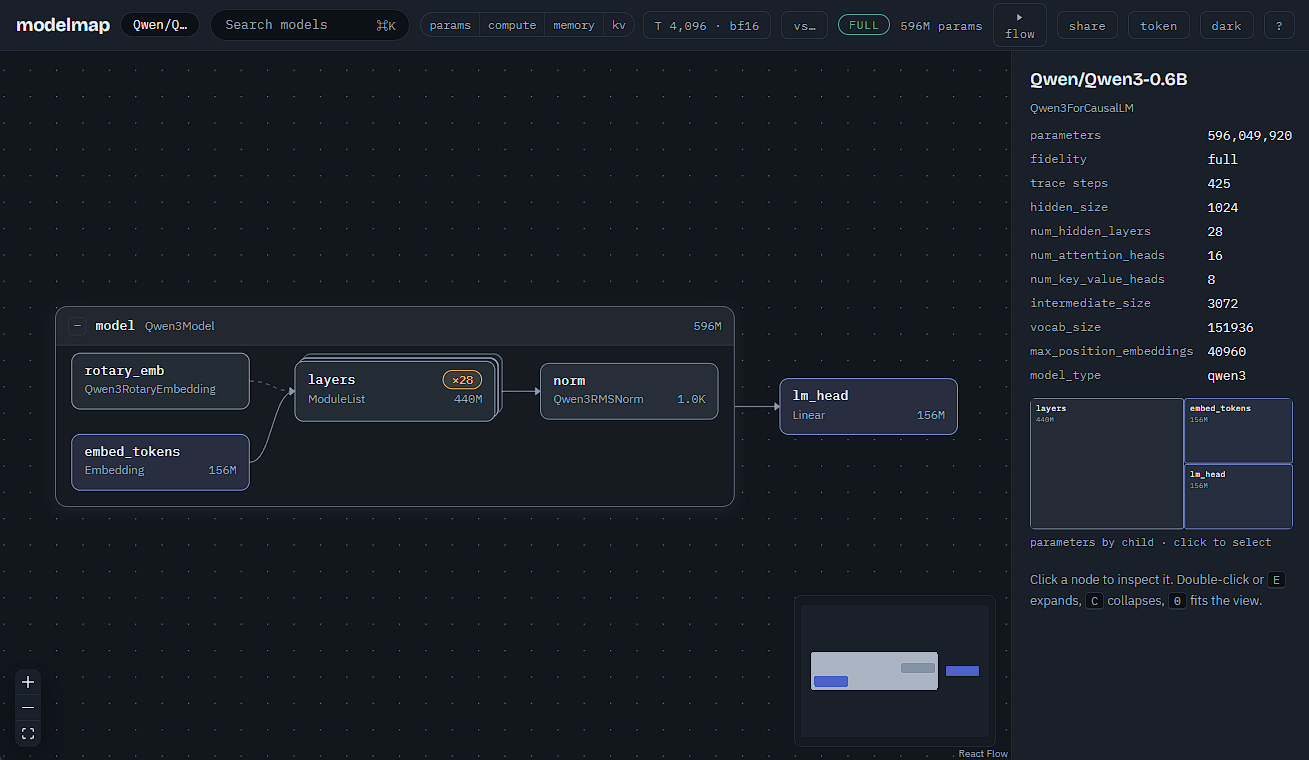The image size is (1309, 760).
Task: Start the flow animation
Action: tap(1020, 25)
